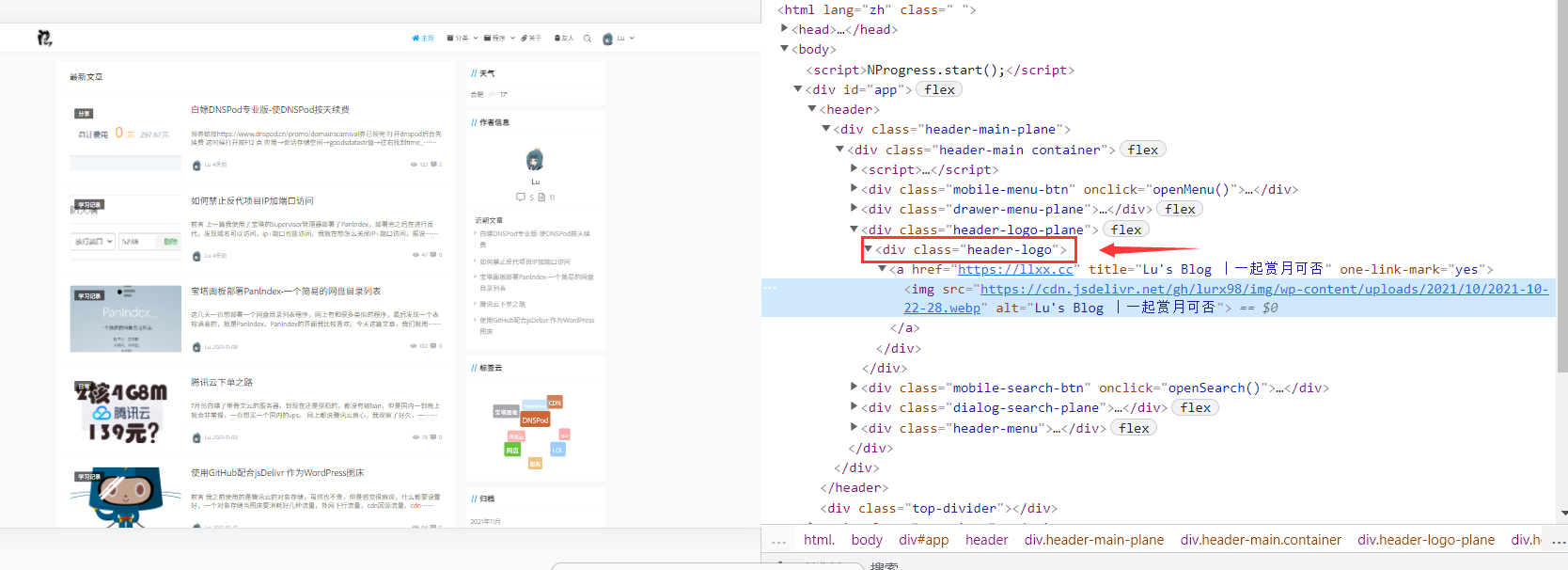This screenshot has height=570, width=1568.
Task: Click the DevTools vertical scrollbar
Action: tap(1562, 188)
